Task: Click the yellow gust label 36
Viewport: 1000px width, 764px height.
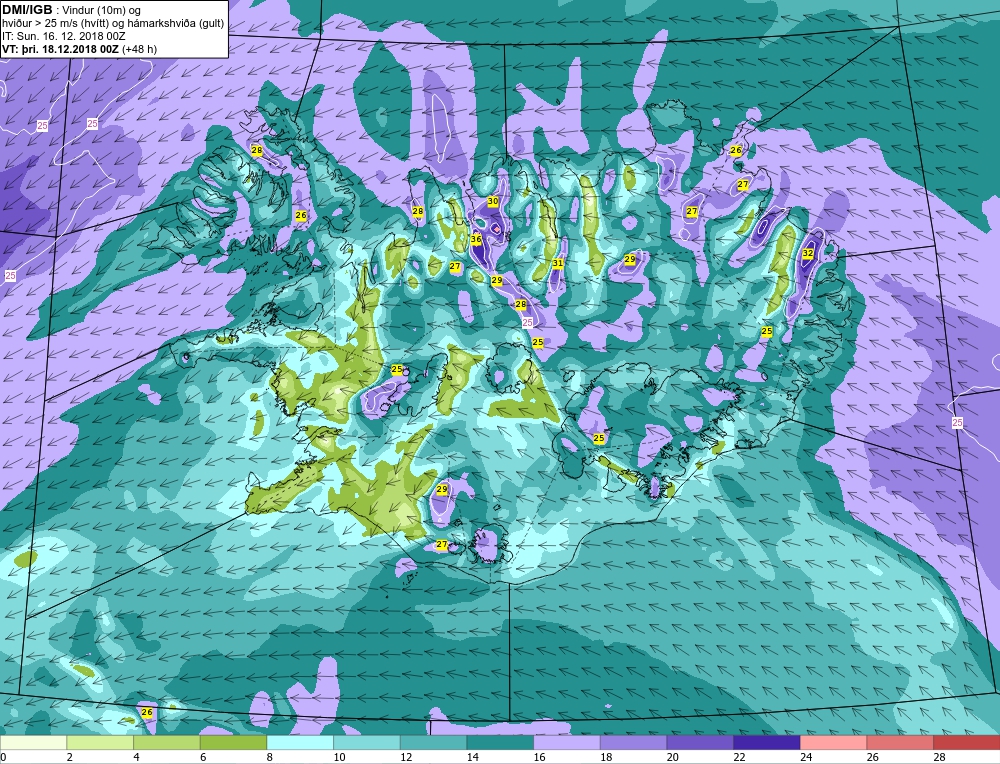Action: [476, 240]
